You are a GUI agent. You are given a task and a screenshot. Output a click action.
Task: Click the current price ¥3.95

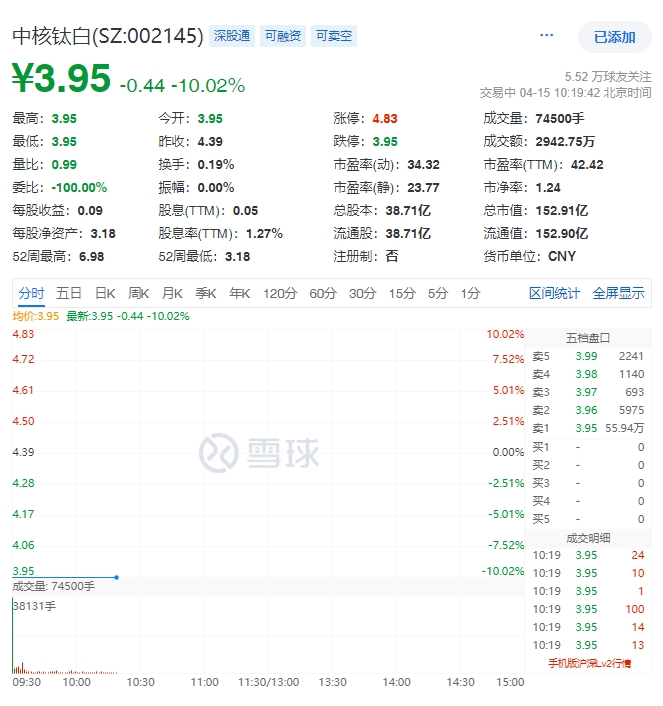click(x=61, y=79)
